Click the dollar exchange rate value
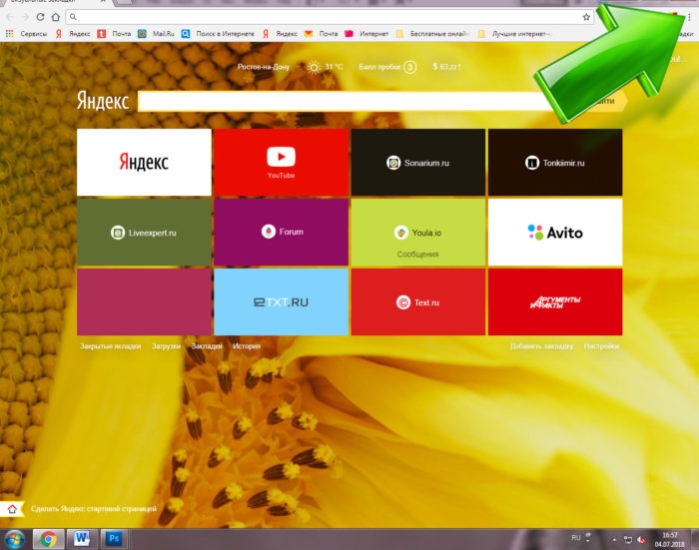This screenshot has width=699, height=550. click(447, 67)
